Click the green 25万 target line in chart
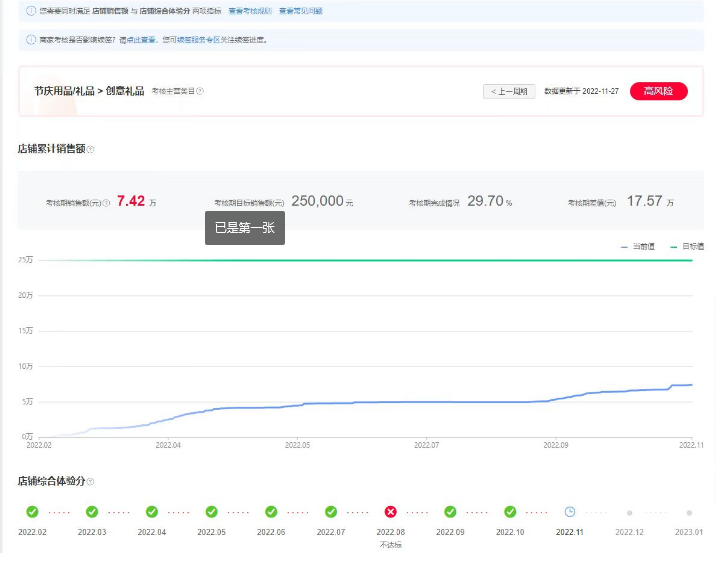 click(x=365, y=261)
